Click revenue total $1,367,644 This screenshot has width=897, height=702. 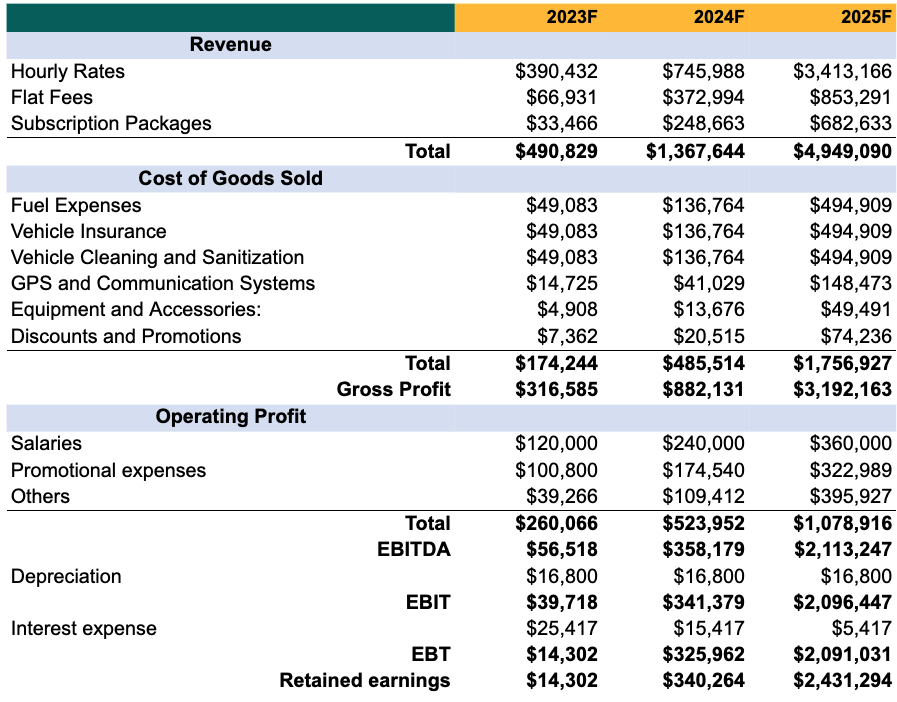click(695, 152)
